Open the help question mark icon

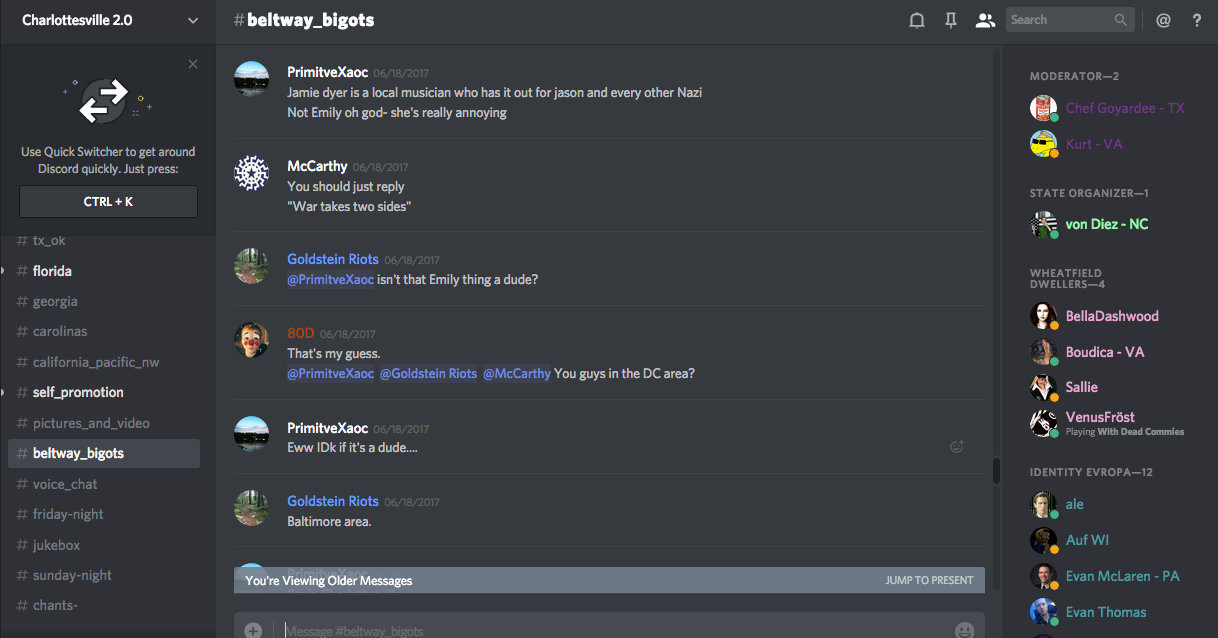[x=1197, y=20]
